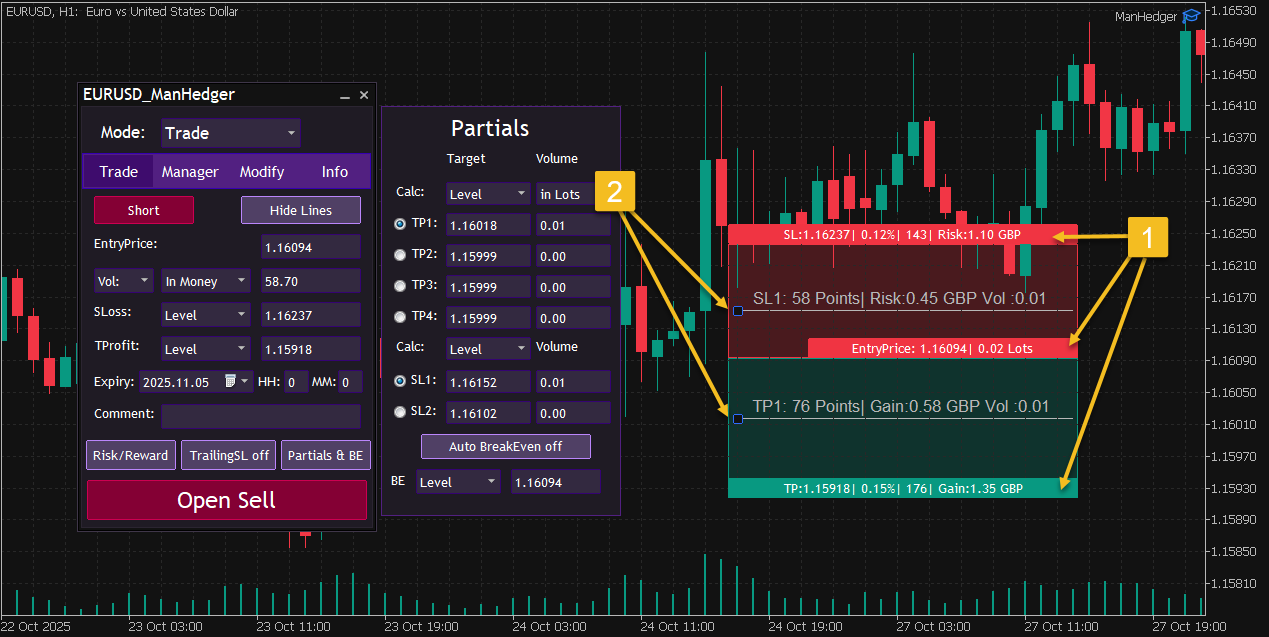Click the Partials & BE button
Screen dimensions: 1269x637
point(325,454)
